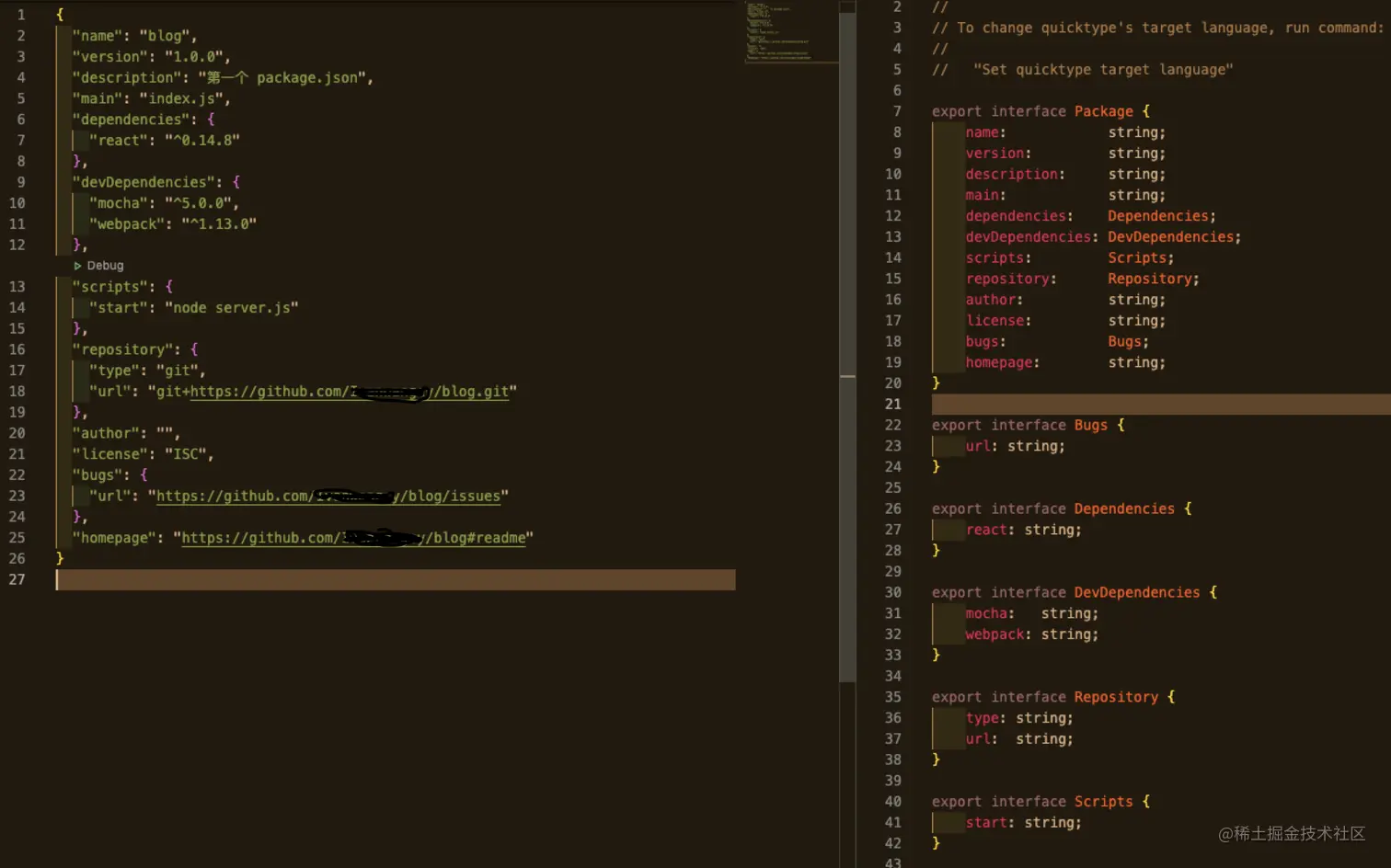Click the "dependencies: Dependencies;" property line

tap(1090, 216)
